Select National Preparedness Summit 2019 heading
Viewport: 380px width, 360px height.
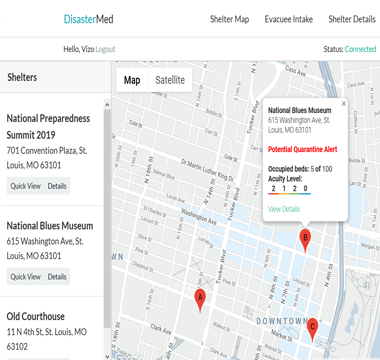point(48,127)
